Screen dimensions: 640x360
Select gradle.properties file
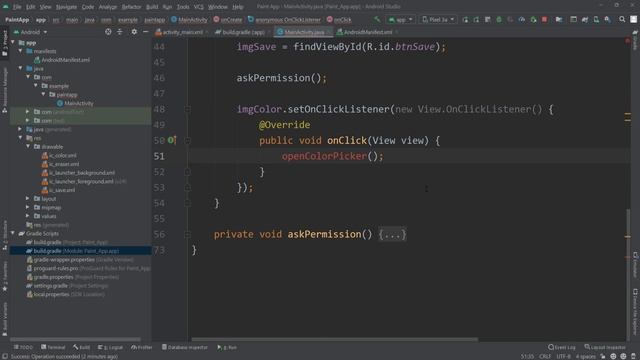click(x=72, y=277)
